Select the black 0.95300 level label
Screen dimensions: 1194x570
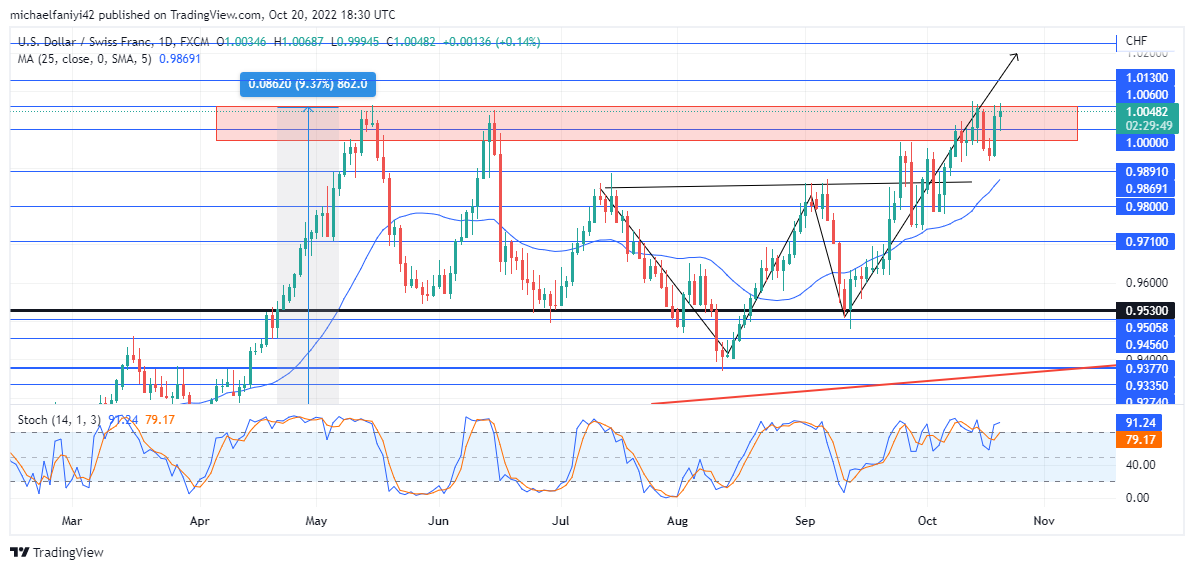tap(1147, 310)
